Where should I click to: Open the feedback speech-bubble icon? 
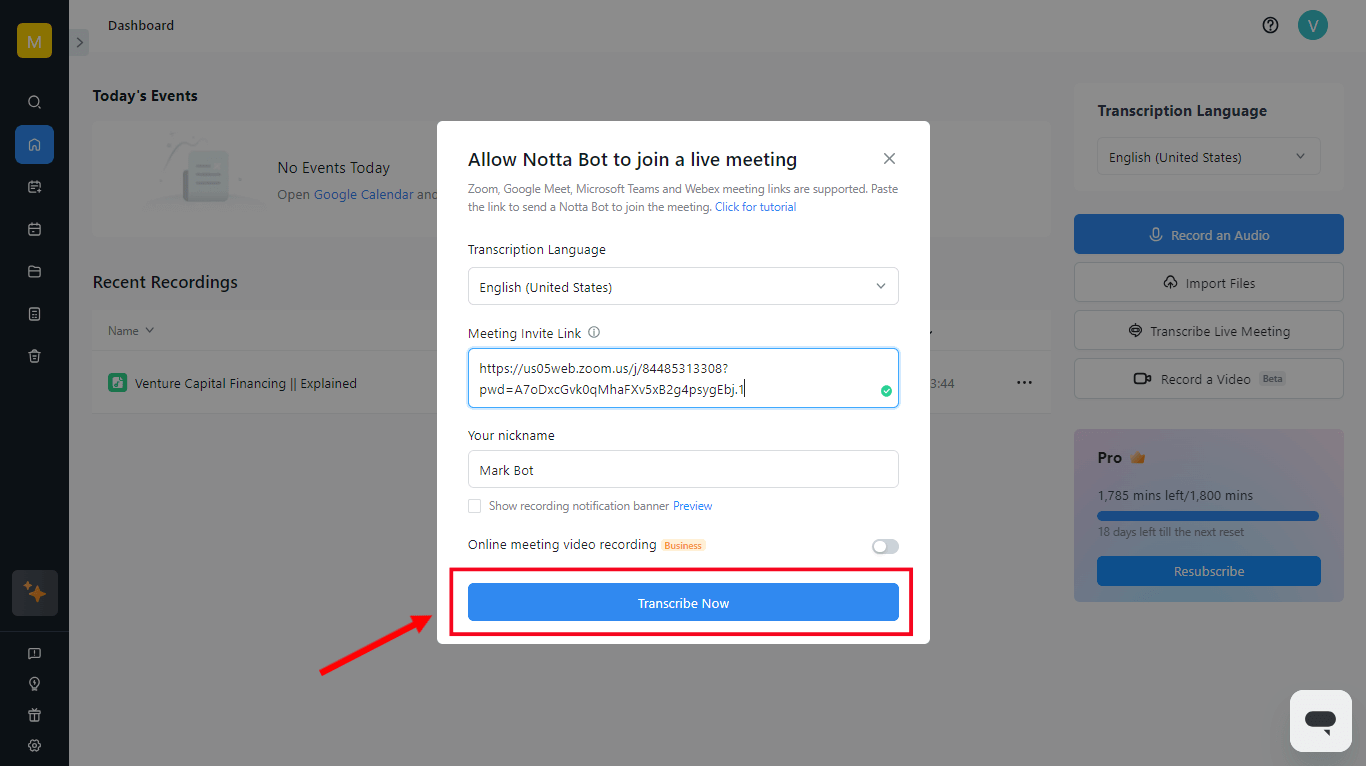34,654
